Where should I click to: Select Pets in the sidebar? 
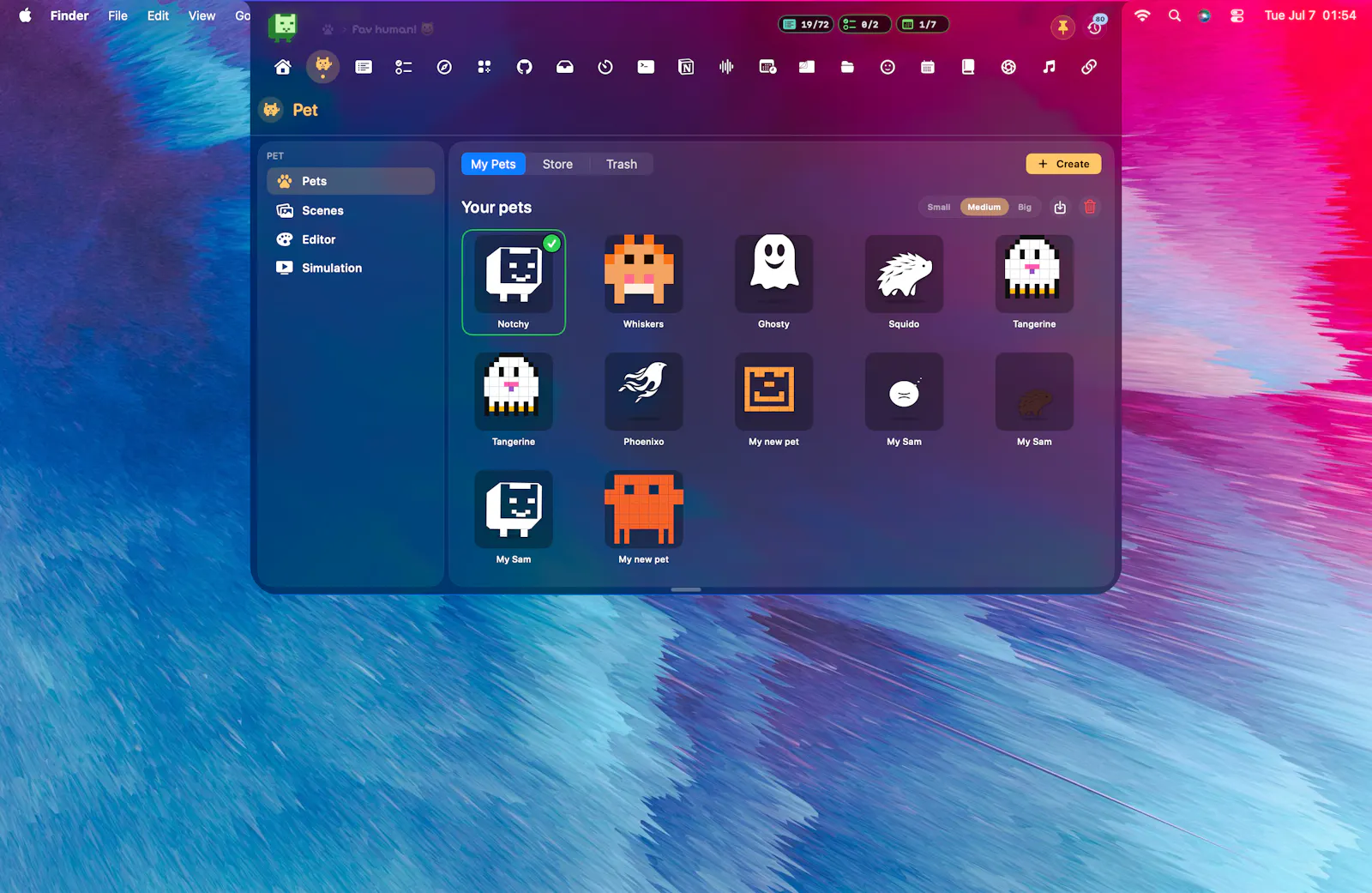pos(351,181)
